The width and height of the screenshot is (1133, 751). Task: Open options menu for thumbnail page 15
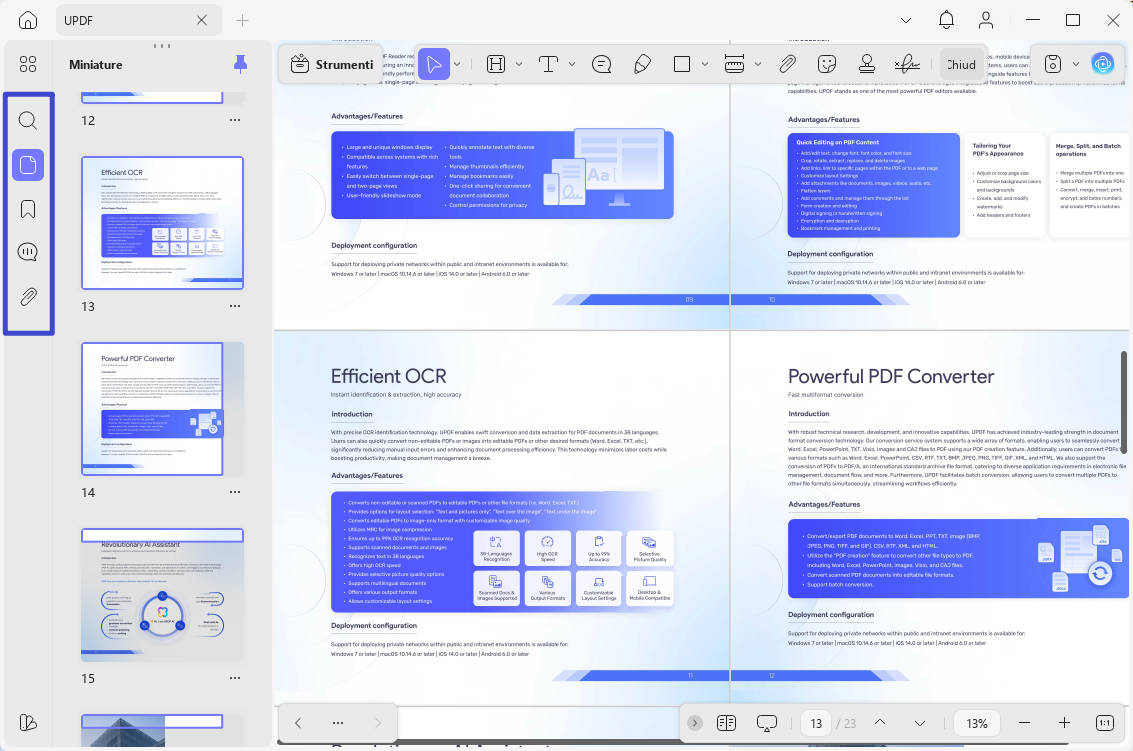coord(235,678)
